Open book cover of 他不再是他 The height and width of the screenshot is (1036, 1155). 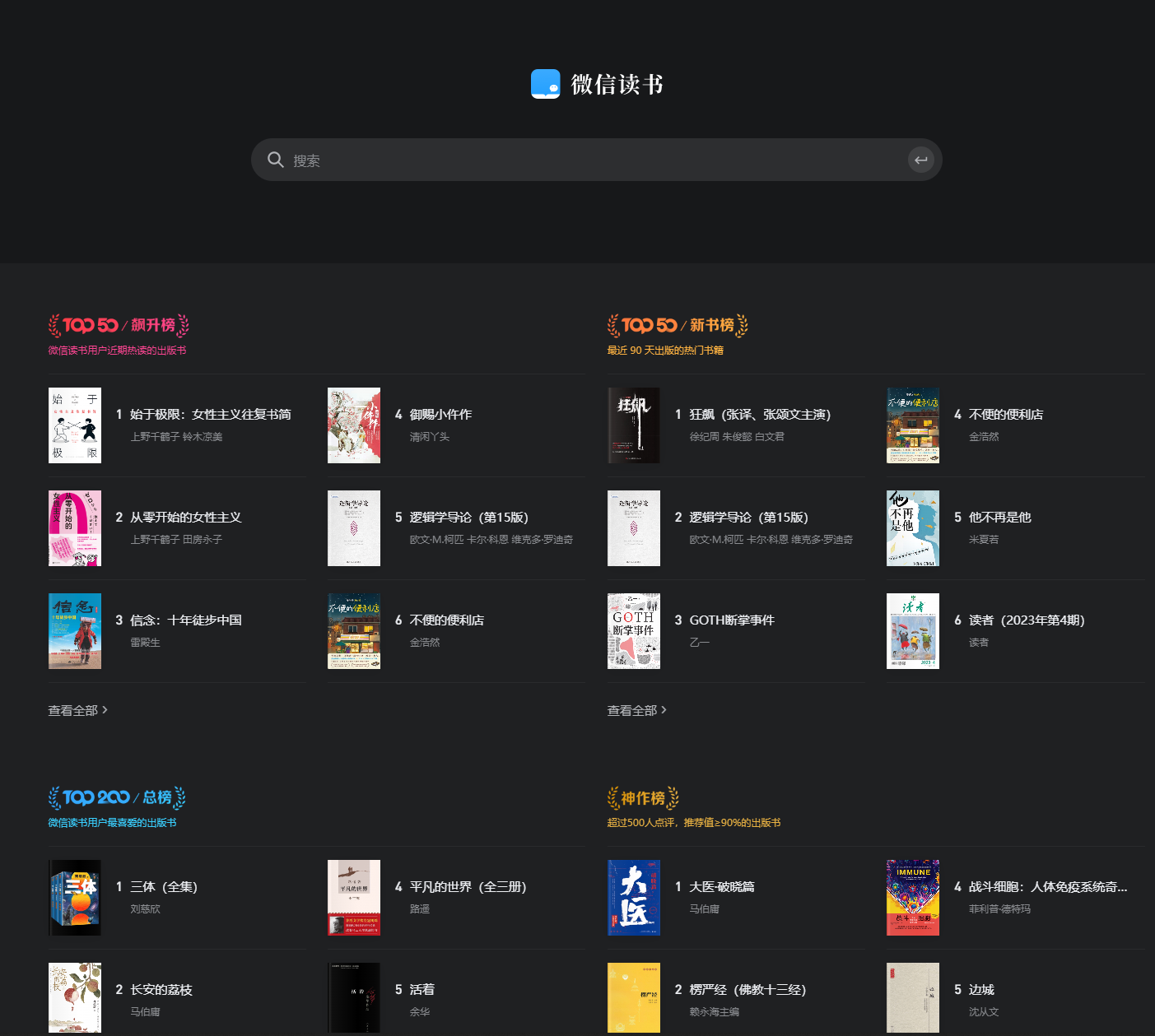[913, 528]
